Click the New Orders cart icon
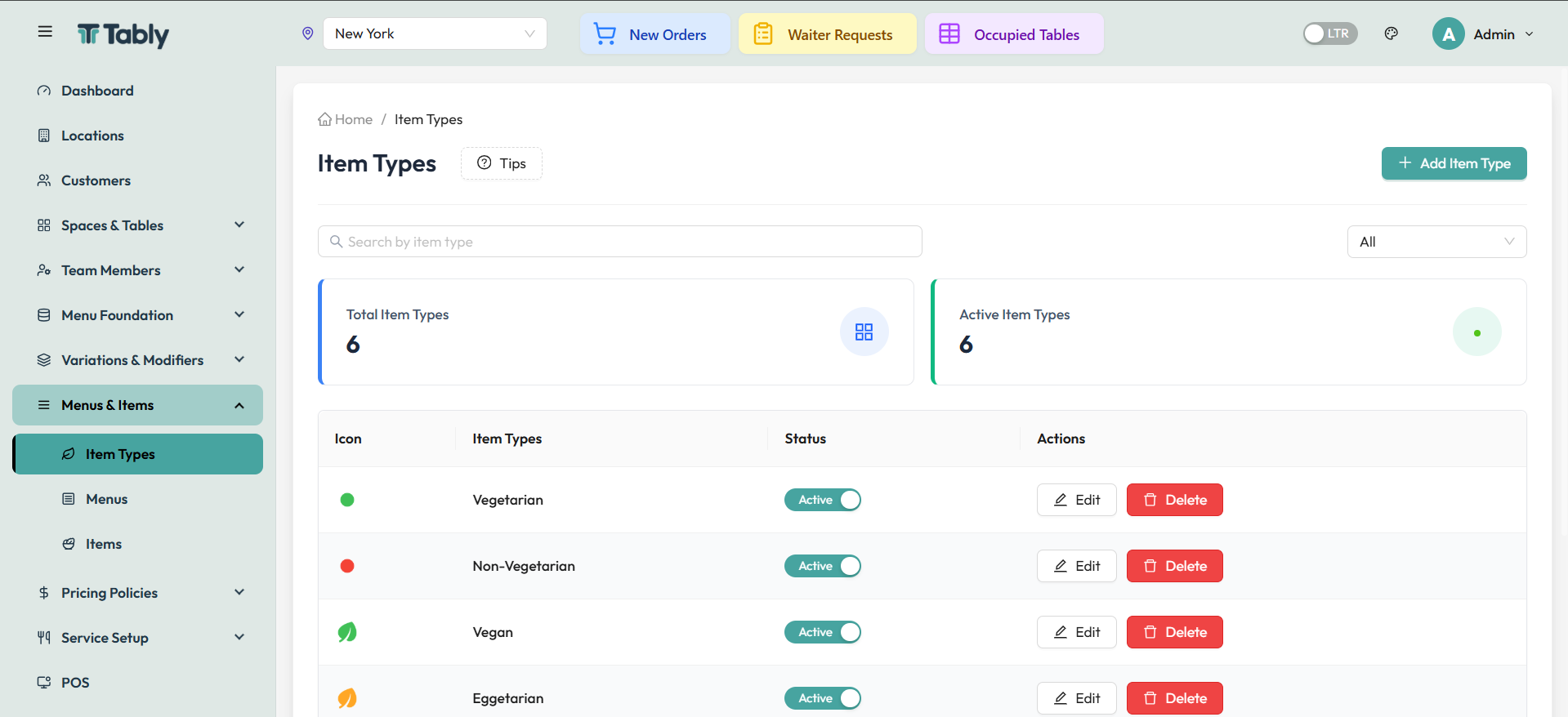Image resolution: width=1568 pixels, height=717 pixels. [x=605, y=34]
